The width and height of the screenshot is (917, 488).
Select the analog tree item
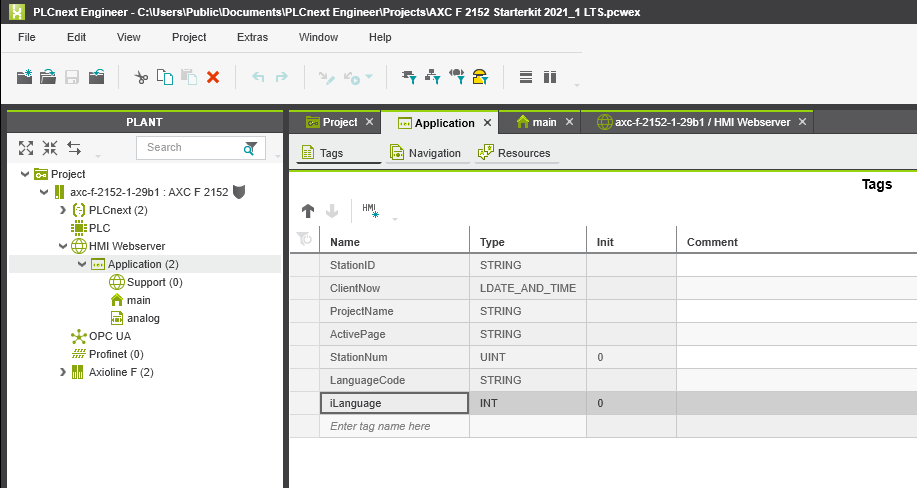pyautogui.click(x=135, y=318)
